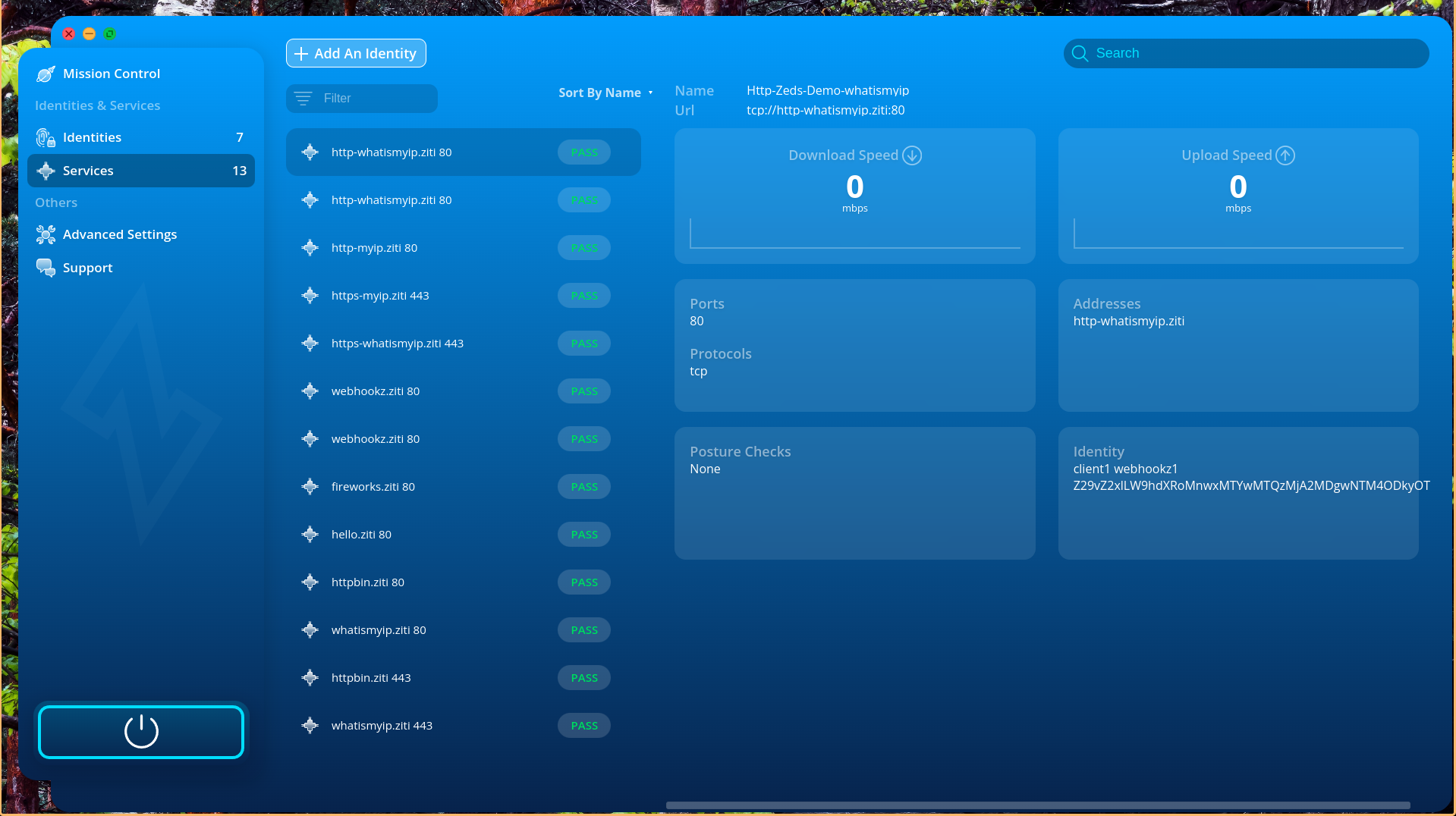Click the PASS status on hello.ziti 80
This screenshot has width=1456, height=816.
pos(583,534)
